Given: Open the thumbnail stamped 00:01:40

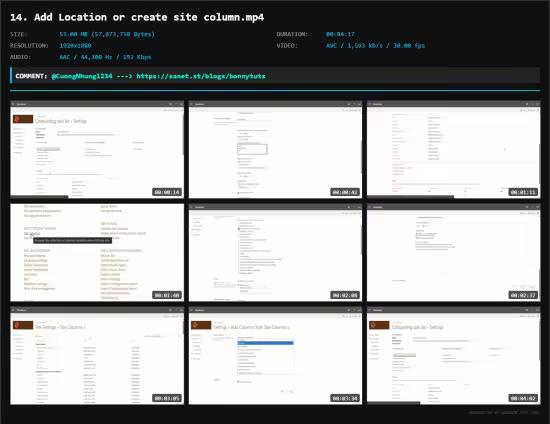Looking at the screenshot, I should click(97, 253).
